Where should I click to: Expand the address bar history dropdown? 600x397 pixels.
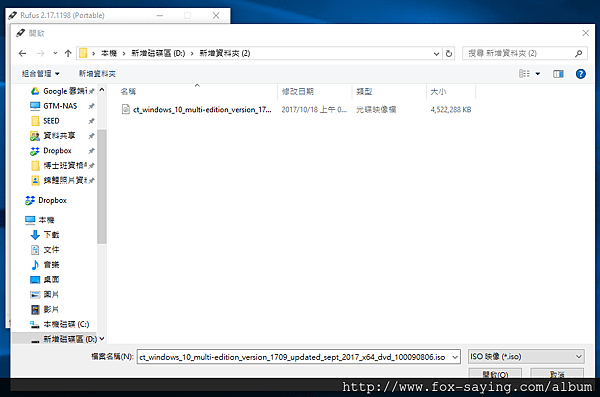click(436, 54)
